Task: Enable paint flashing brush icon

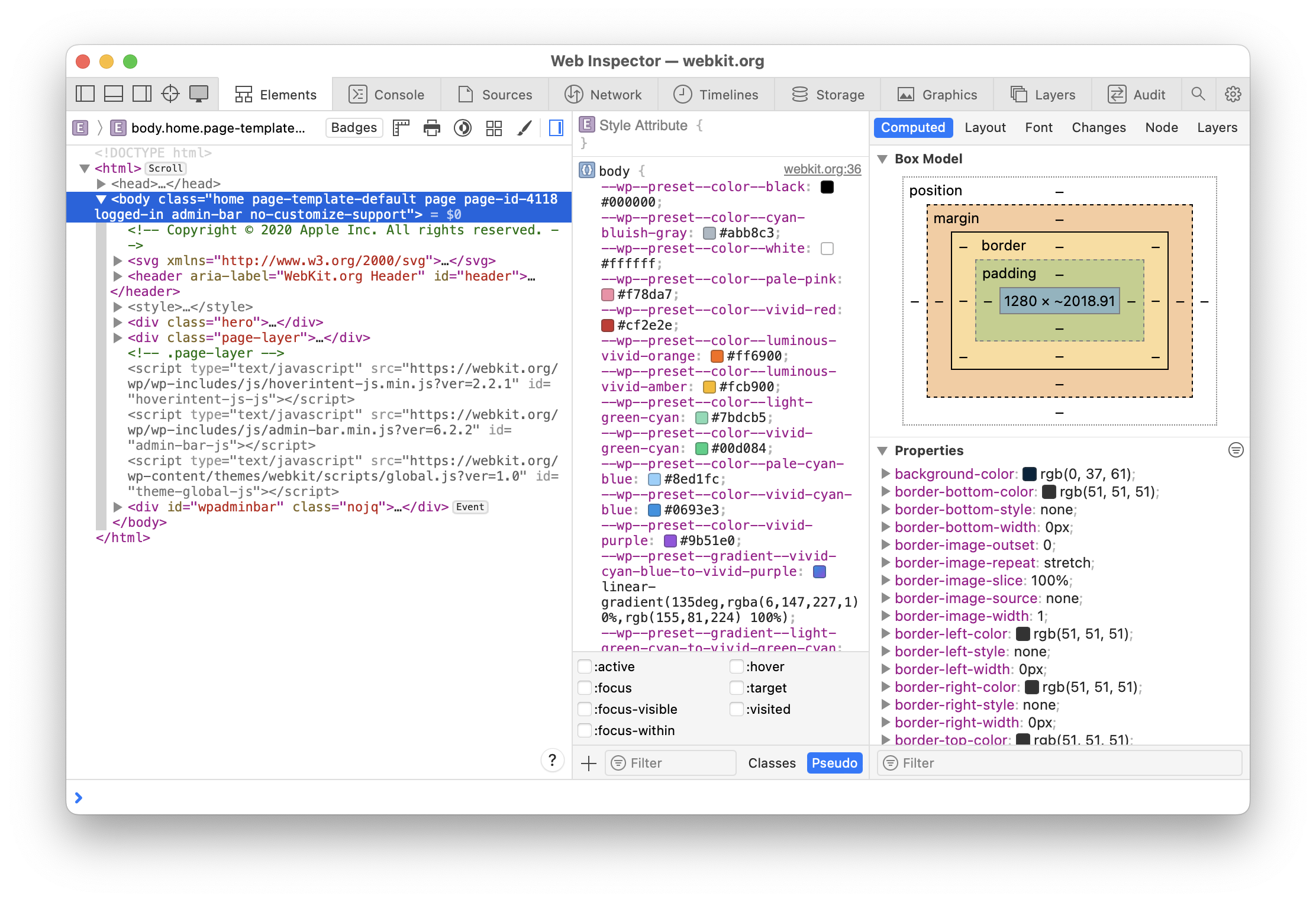Action: [x=524, y=128]
